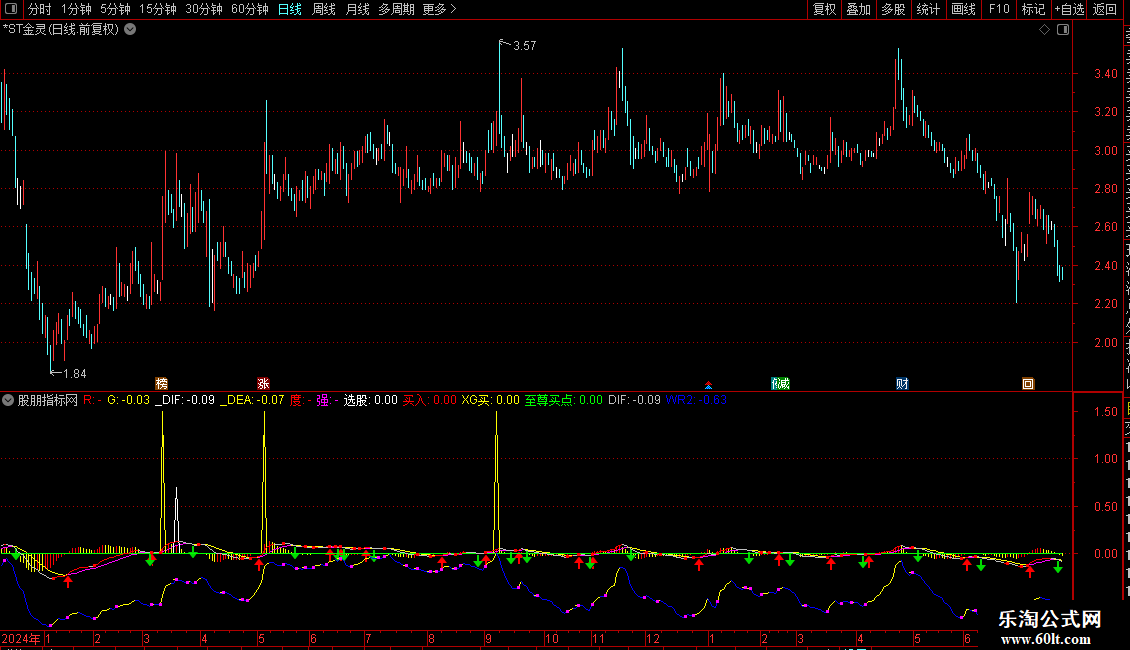Click the 榜 event marker icon

(x=161, y=383)
